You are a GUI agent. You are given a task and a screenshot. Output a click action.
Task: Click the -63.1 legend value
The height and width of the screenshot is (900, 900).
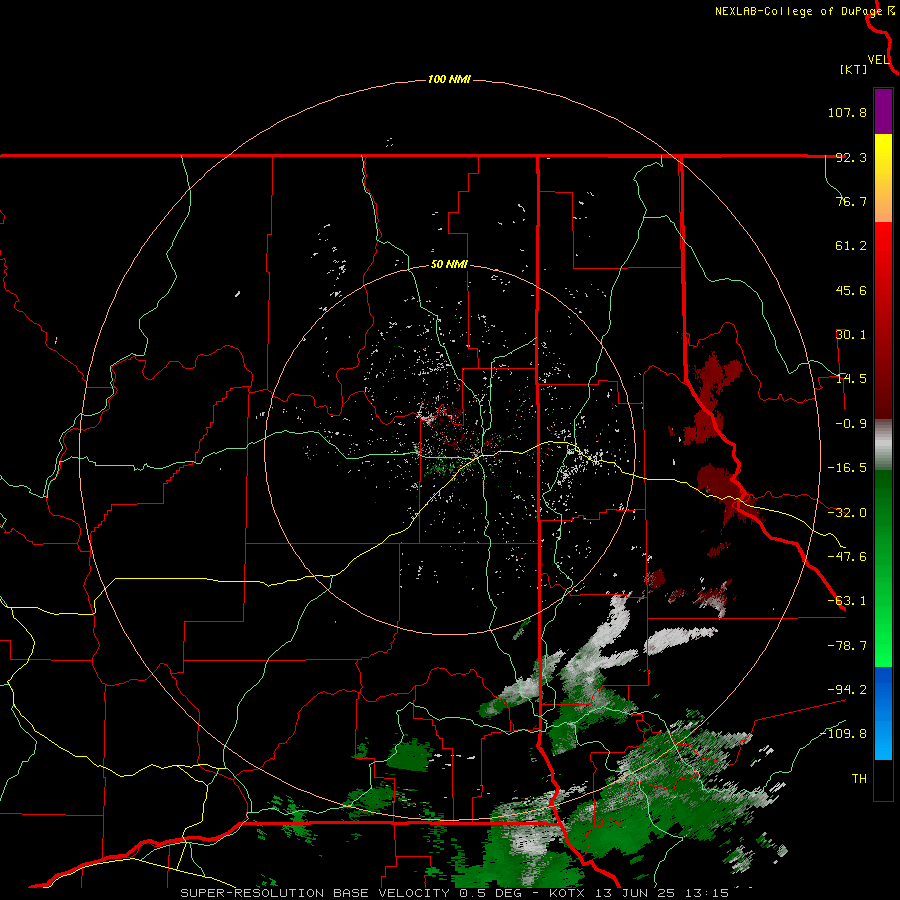tap(847, 601)
